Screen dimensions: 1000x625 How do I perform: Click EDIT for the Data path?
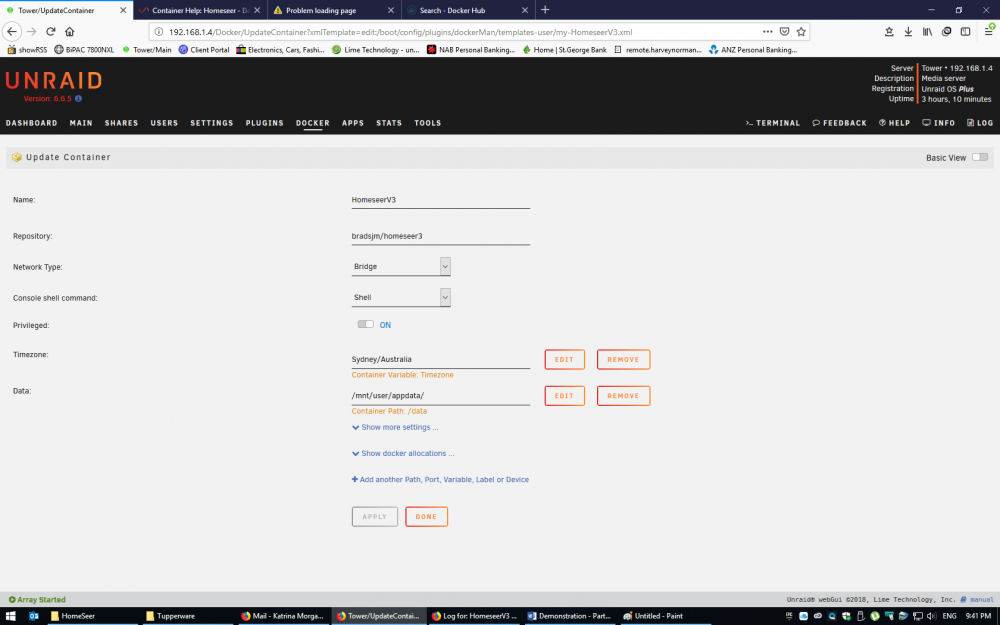coord(564,395)
